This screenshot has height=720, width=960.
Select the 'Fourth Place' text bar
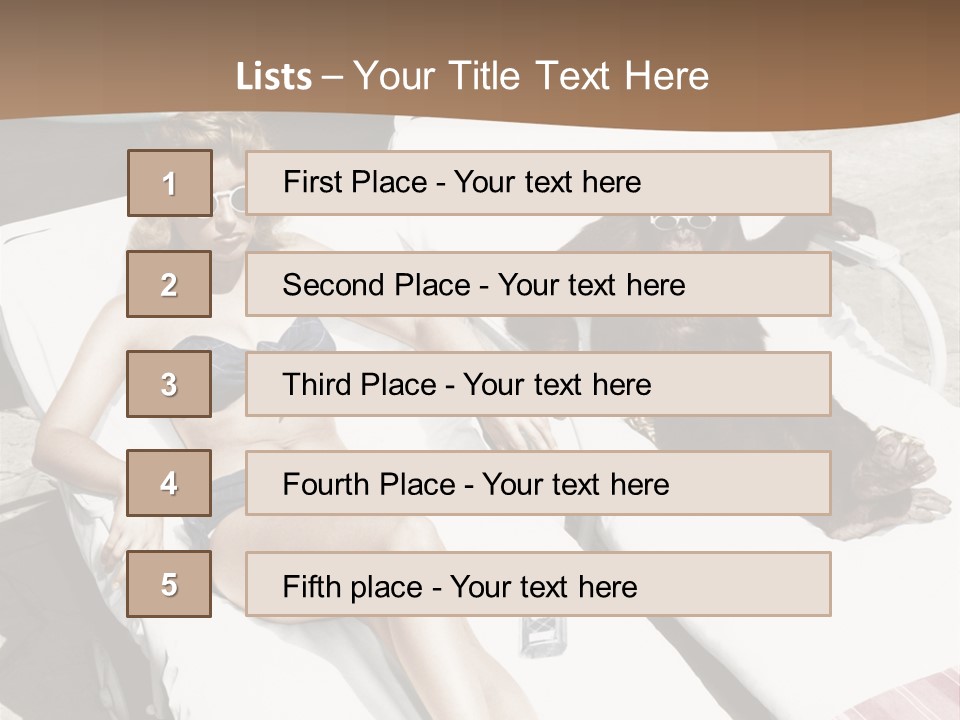538,484
